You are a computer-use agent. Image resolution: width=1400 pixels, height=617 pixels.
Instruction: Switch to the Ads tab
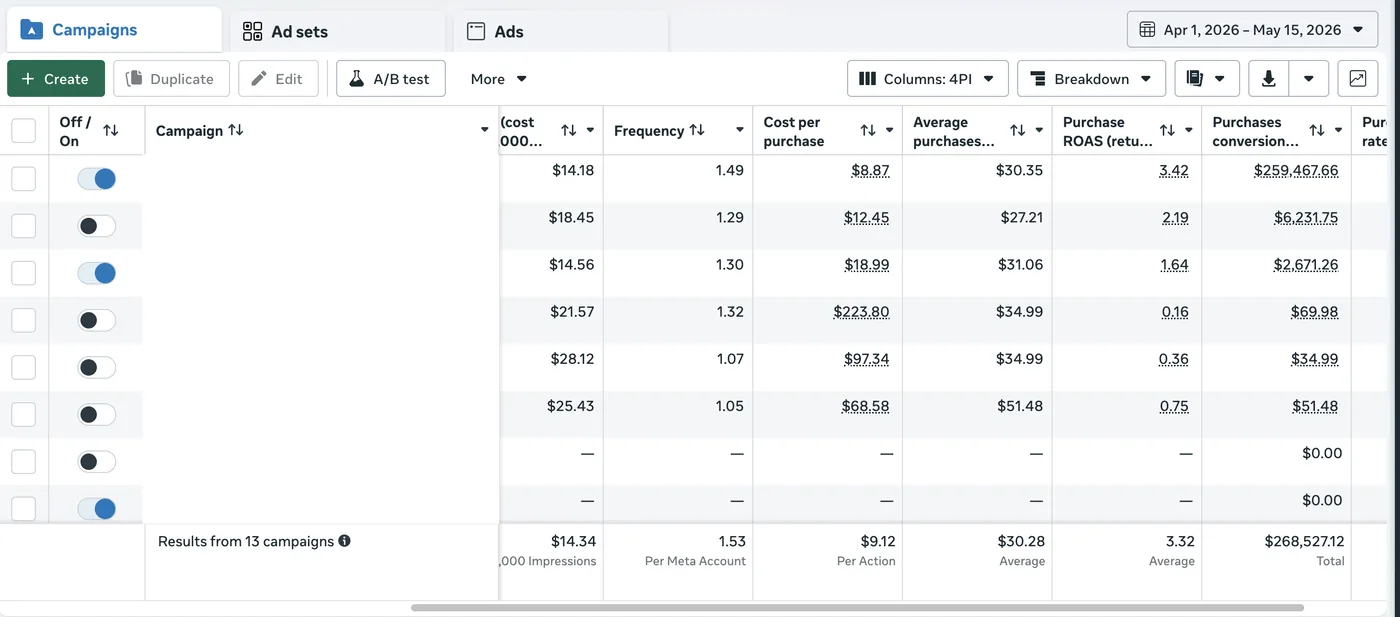(560, 31)
